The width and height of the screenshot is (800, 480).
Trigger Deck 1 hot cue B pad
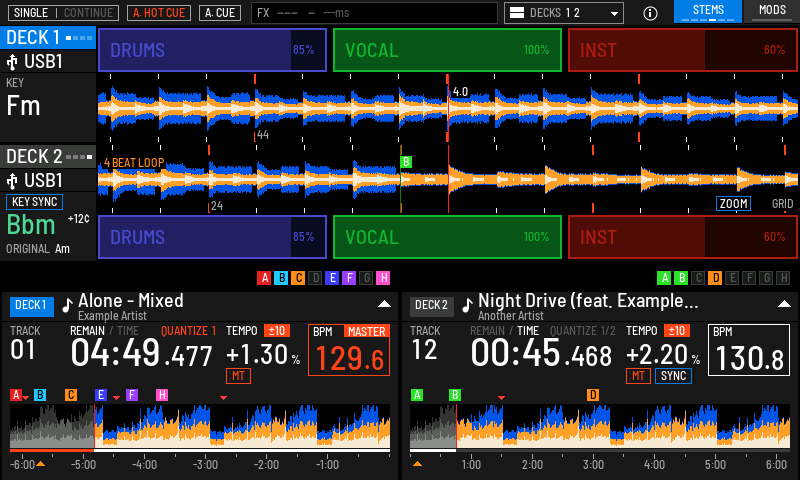click(281, 278)
